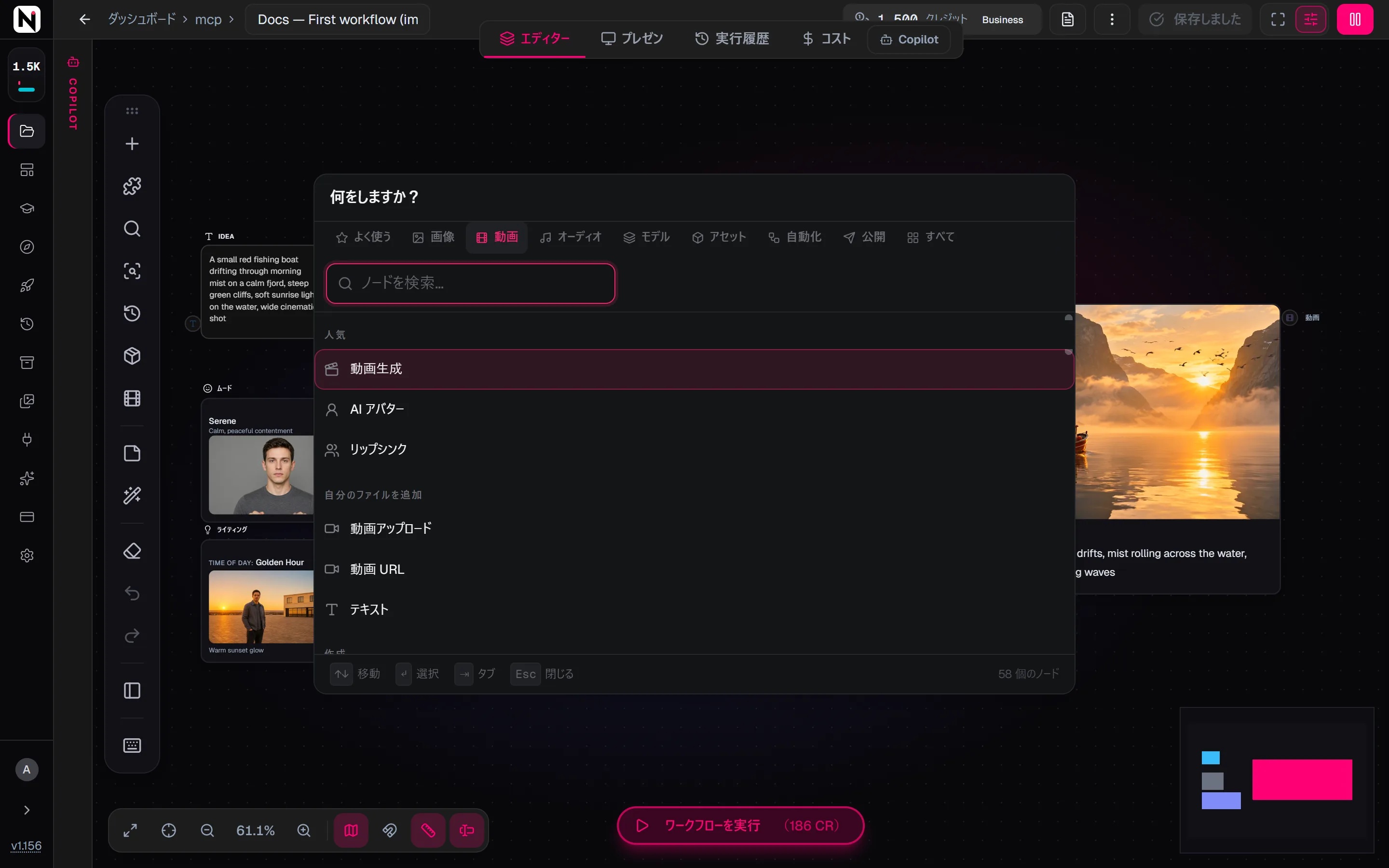
Task: Click the zoom in magnifier
Action: [x=304, y=831]
